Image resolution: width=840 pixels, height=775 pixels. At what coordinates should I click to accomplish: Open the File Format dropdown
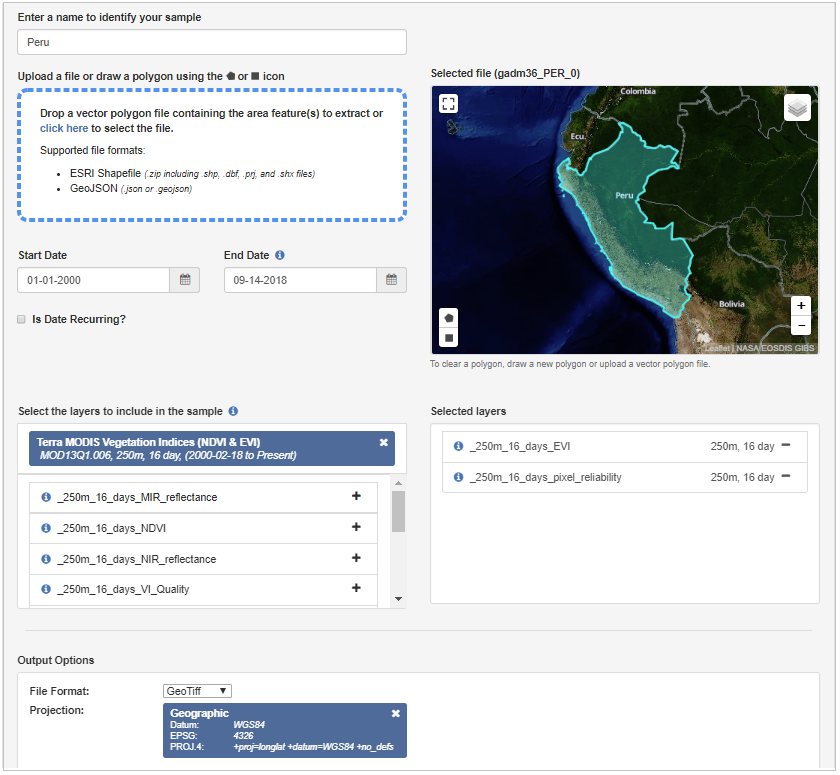[197, 691]
